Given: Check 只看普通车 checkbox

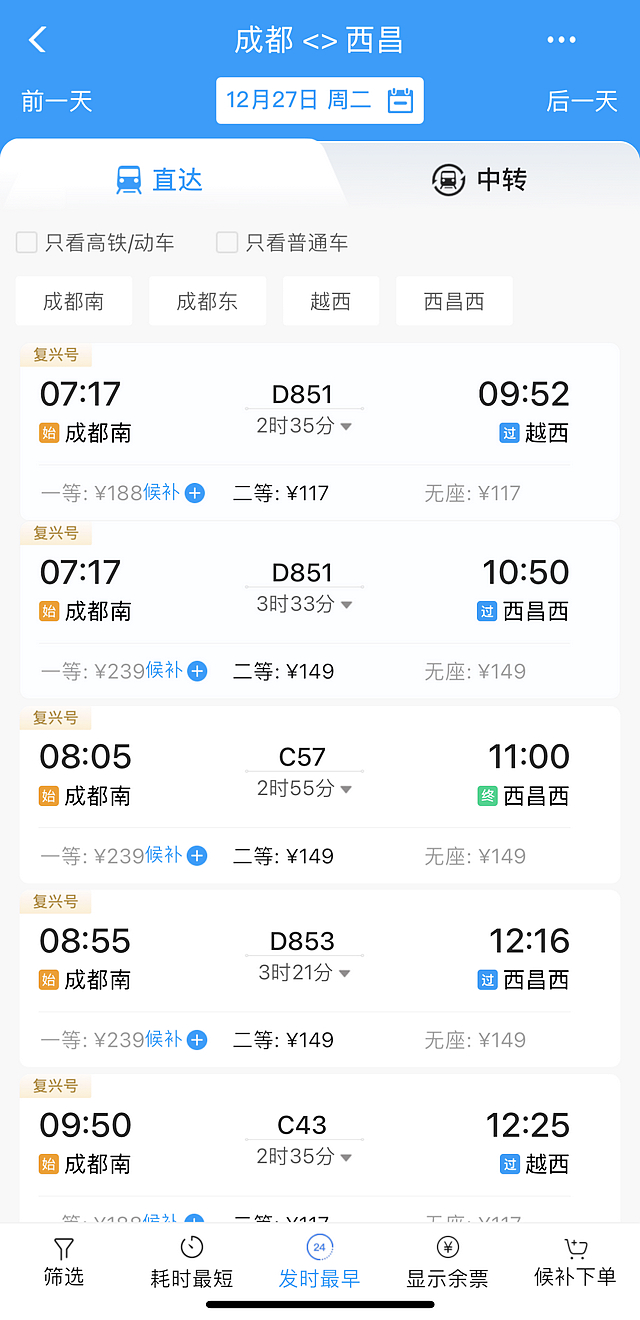Looking at the screenshot, I should 227,242.
